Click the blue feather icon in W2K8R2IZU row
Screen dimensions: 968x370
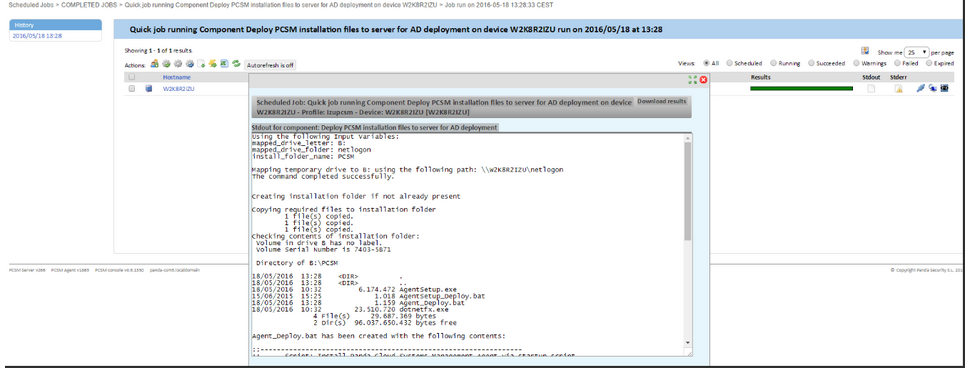920,89
